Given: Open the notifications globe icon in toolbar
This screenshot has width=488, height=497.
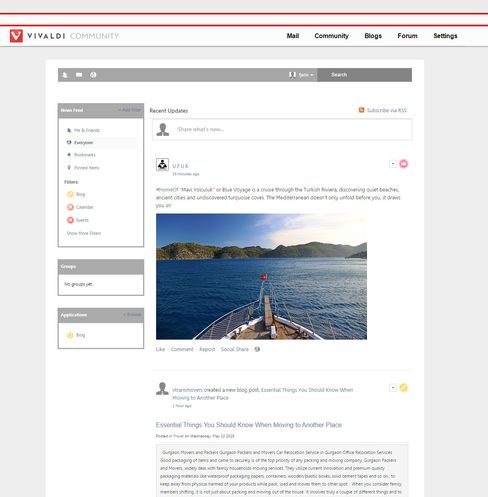Looking at the screenshot, I should [x=93, y=75].
